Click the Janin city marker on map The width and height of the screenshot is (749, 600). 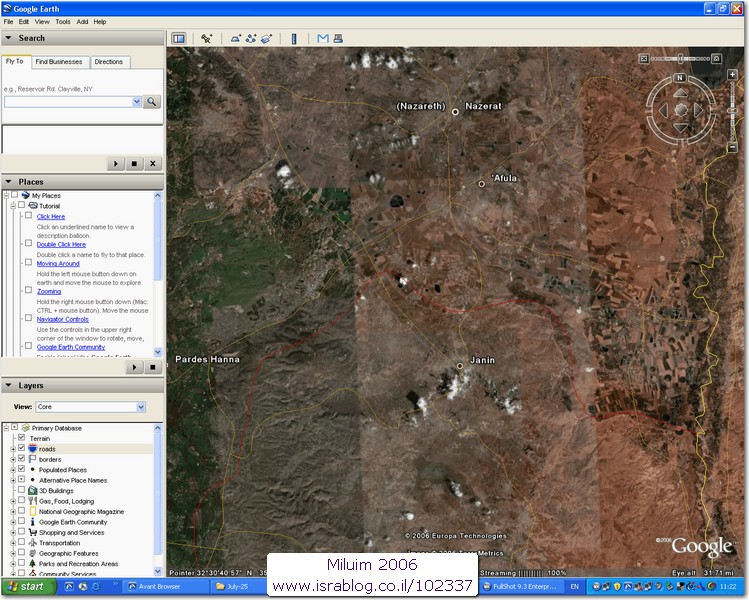(460, 366)
